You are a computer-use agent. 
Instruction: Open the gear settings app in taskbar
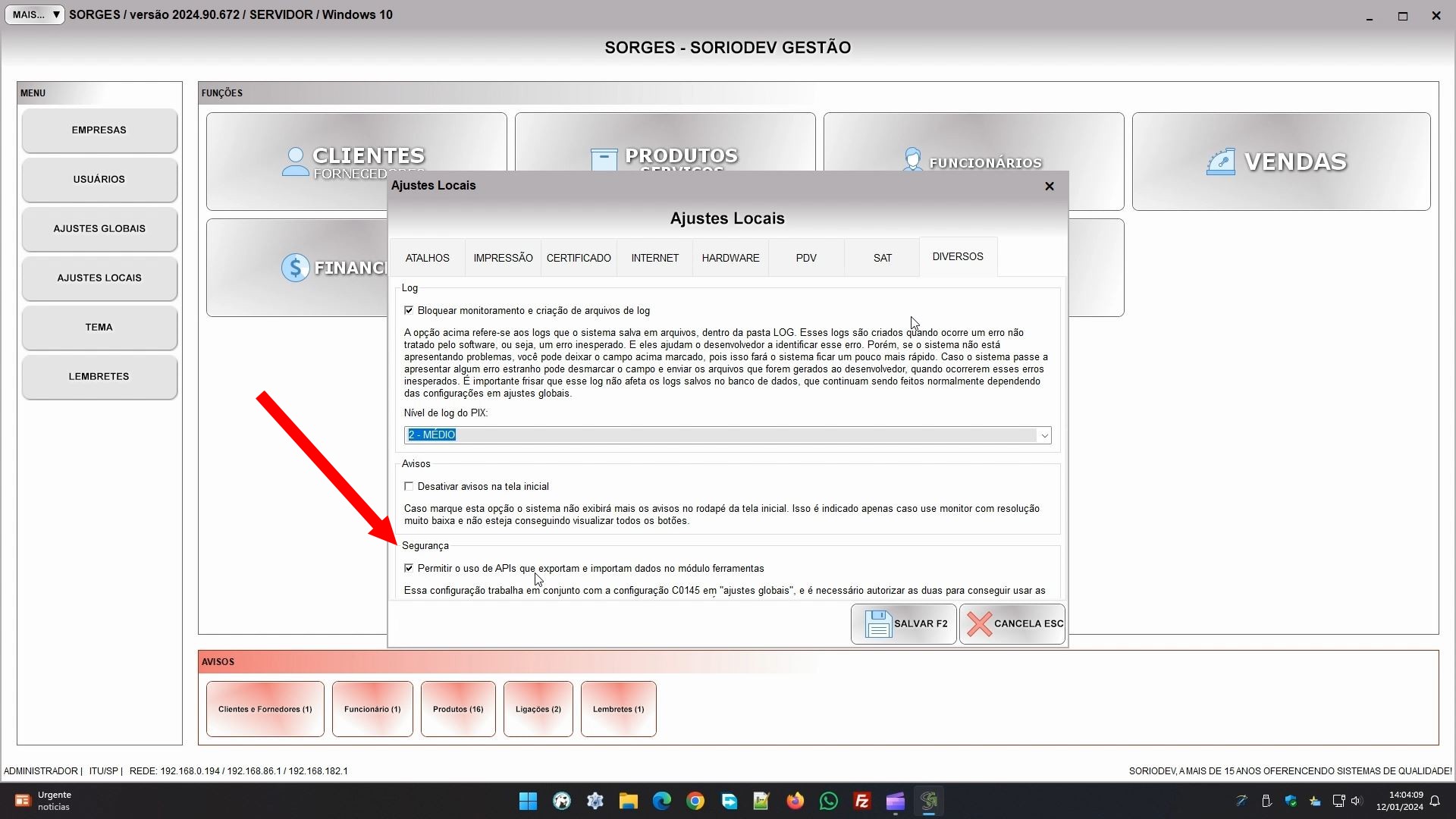point(595,801)
